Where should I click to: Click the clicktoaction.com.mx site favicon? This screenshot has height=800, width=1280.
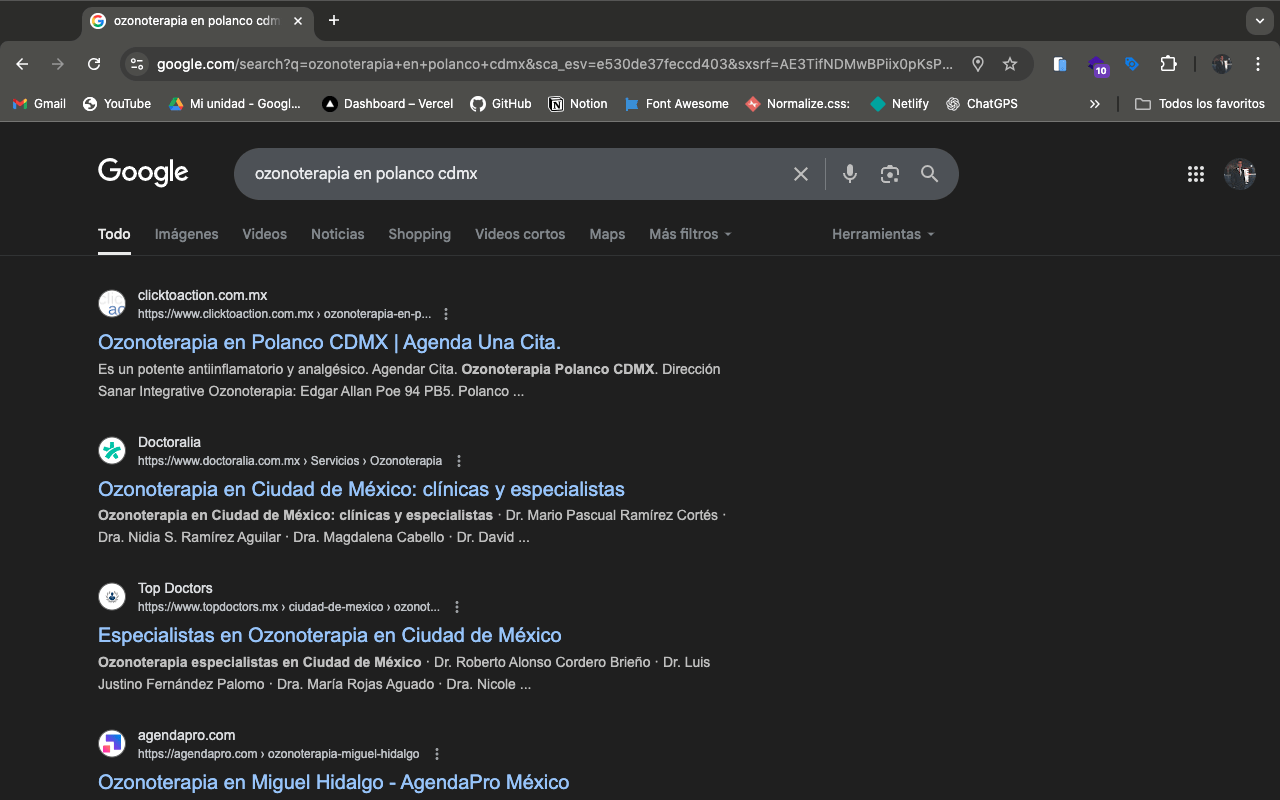(112, 304)
